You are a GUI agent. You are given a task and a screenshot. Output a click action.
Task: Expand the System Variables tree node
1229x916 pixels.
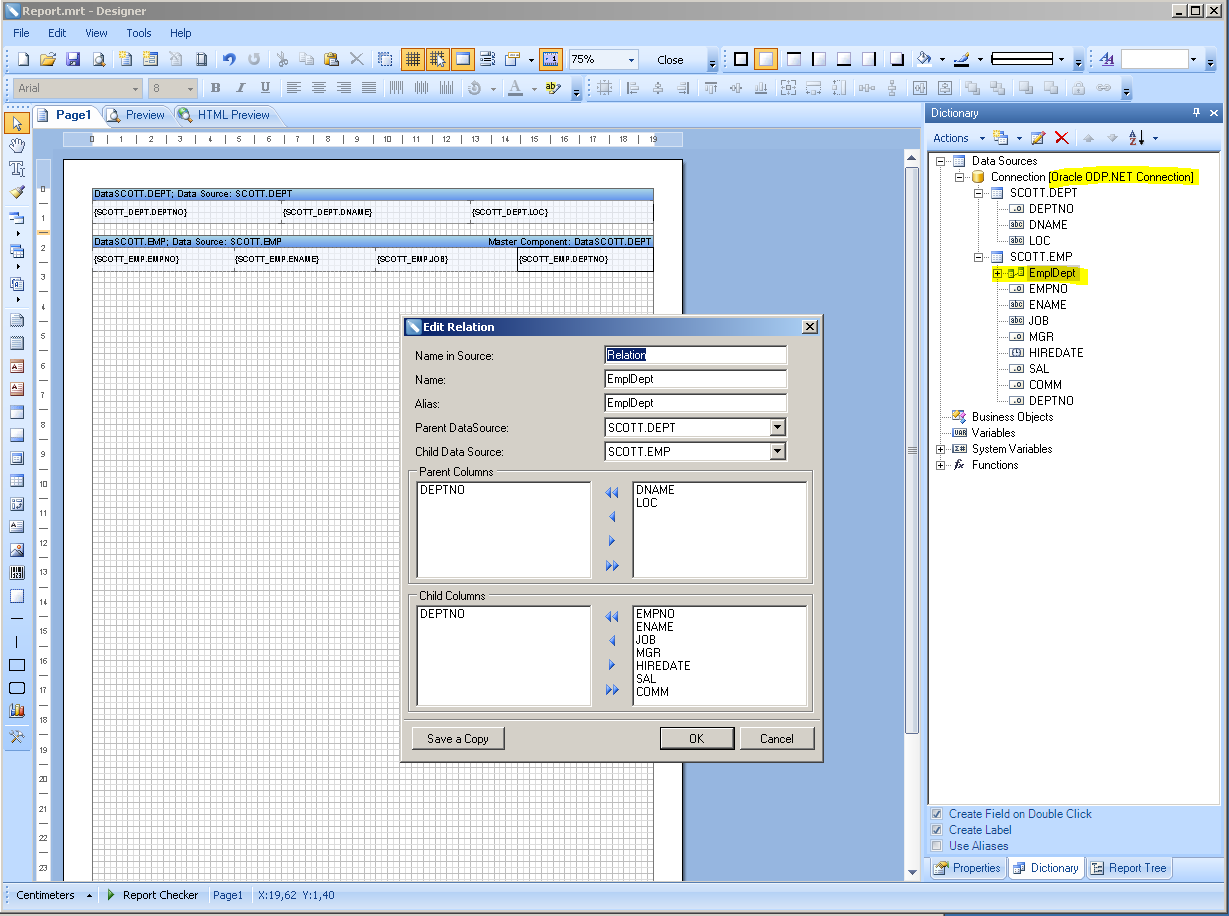coord(940,449)
